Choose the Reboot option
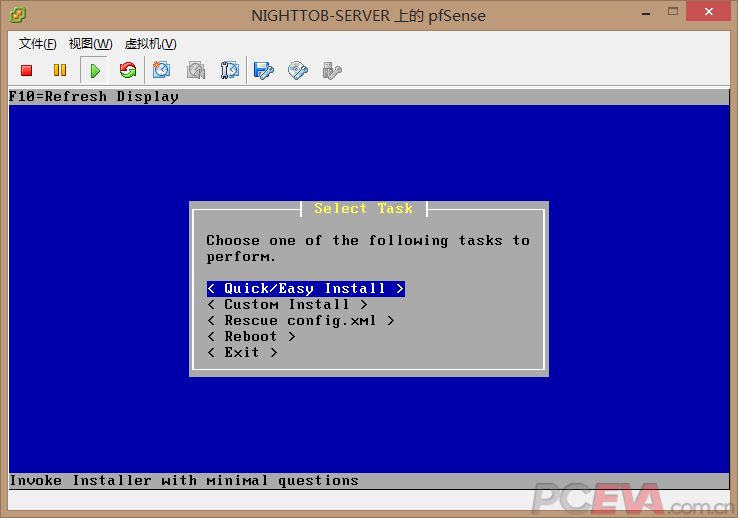The width and height of the screenshot is (738, 518). [x=251, y=337]
